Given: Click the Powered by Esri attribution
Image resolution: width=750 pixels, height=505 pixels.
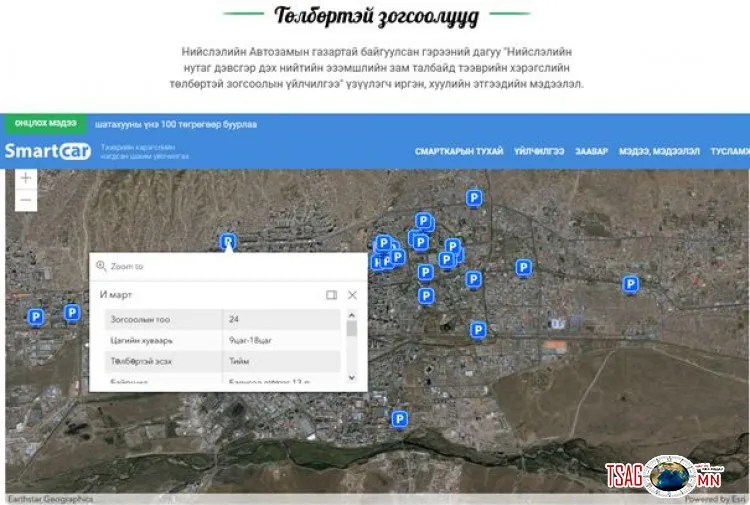Looking at the screenshot, I should 717,499.
